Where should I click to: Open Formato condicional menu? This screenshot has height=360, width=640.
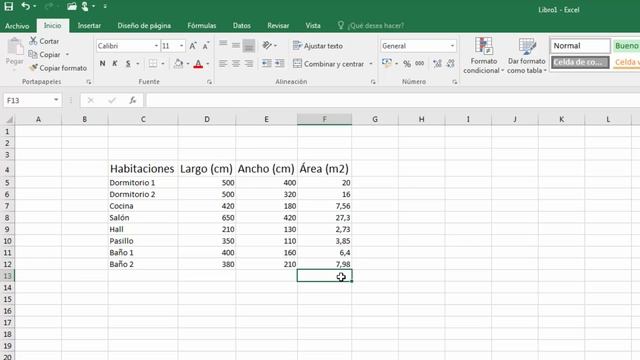click(484, 56)
